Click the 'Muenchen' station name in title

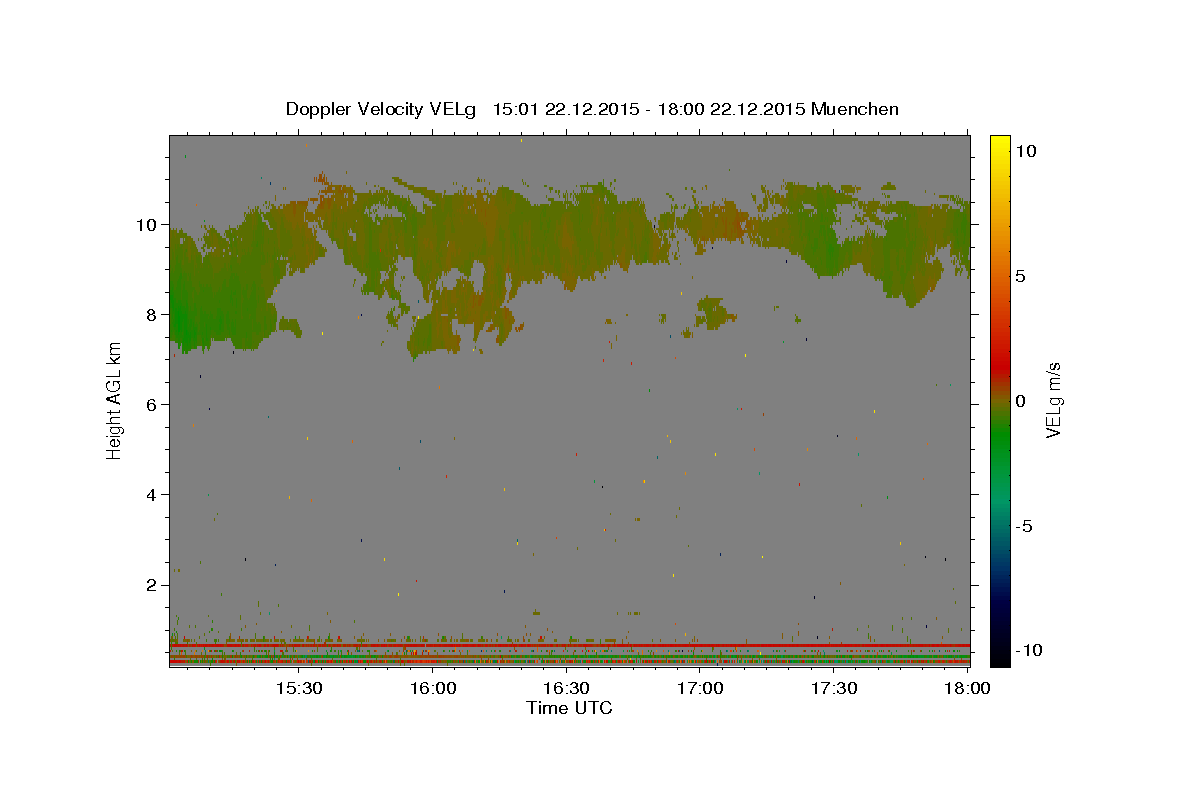855,109
